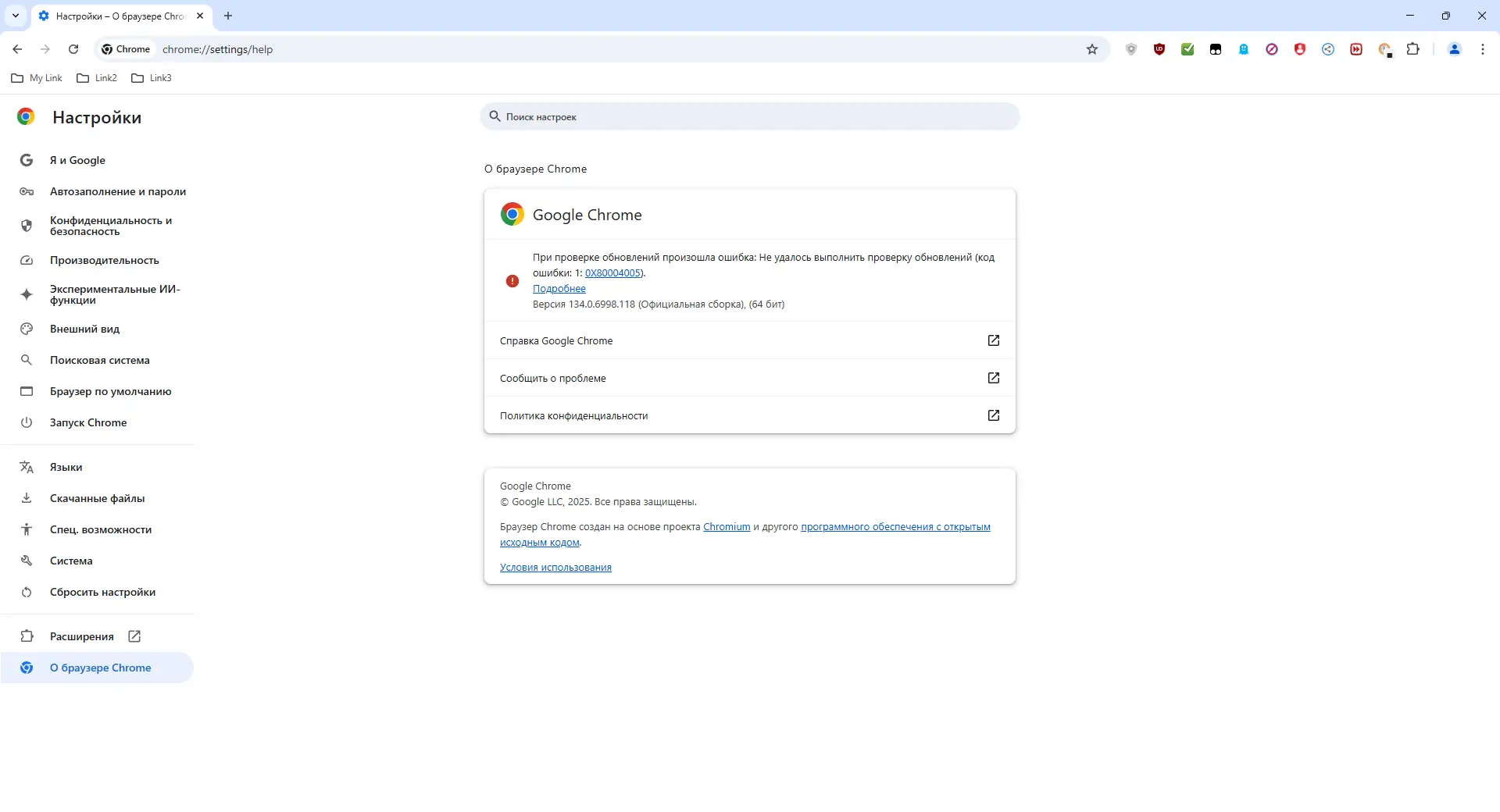Viewport: 1500px width, 812px height.
Task: Open the My Link bookmarks folder
Action: pyautogui.click(x=37, y=78)
